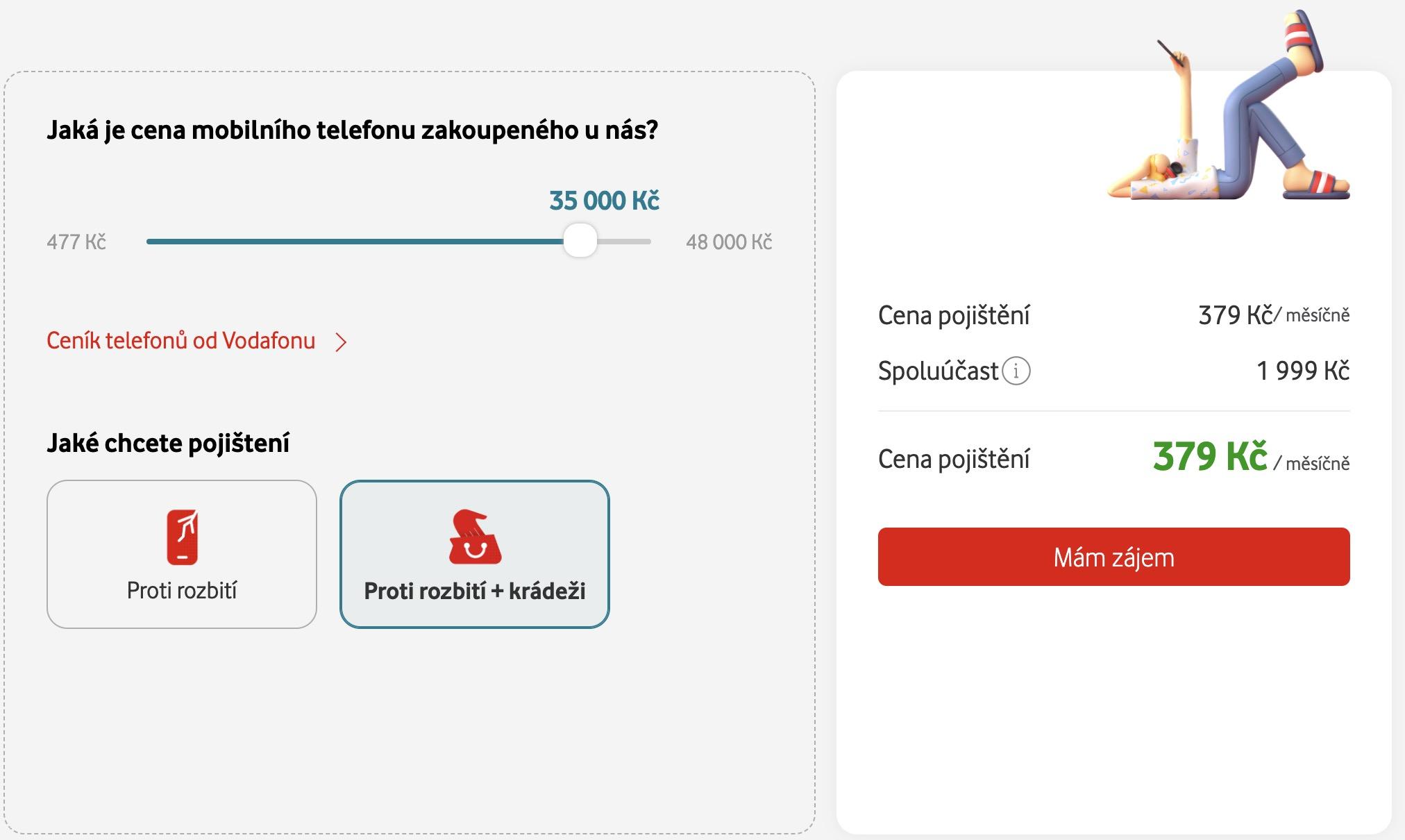Open Ceník telefonů od Vodafonu link
This screenshot has width=1405, height=840.
tap(180, 341)
